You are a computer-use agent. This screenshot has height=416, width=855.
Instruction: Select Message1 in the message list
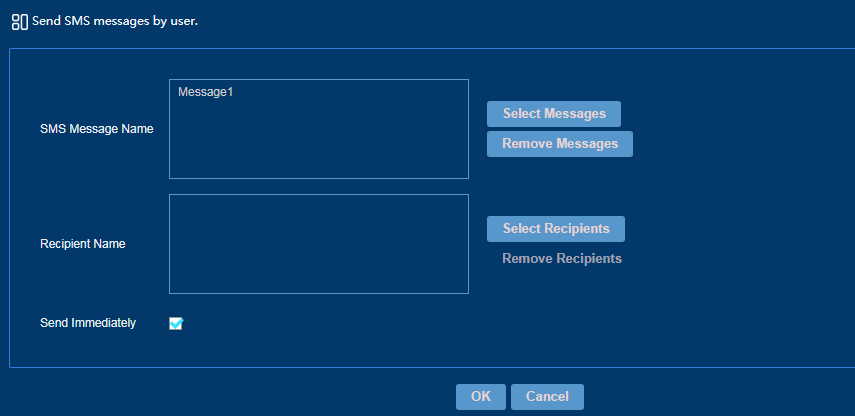[206, 92]
